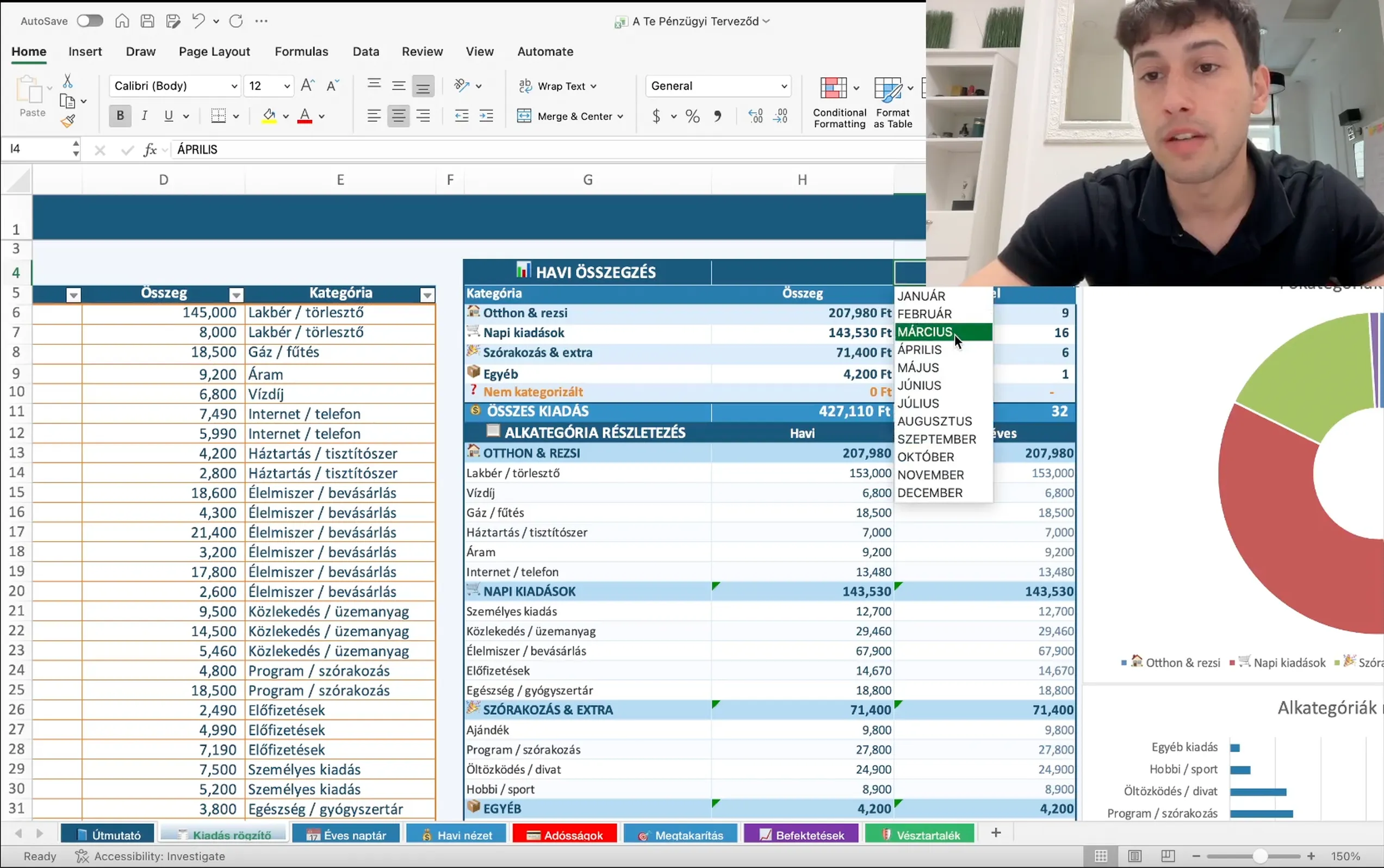The width and height of the screenshot is (1384, 868).
Task: Click the Increase Indent icon
Action: 486,116
